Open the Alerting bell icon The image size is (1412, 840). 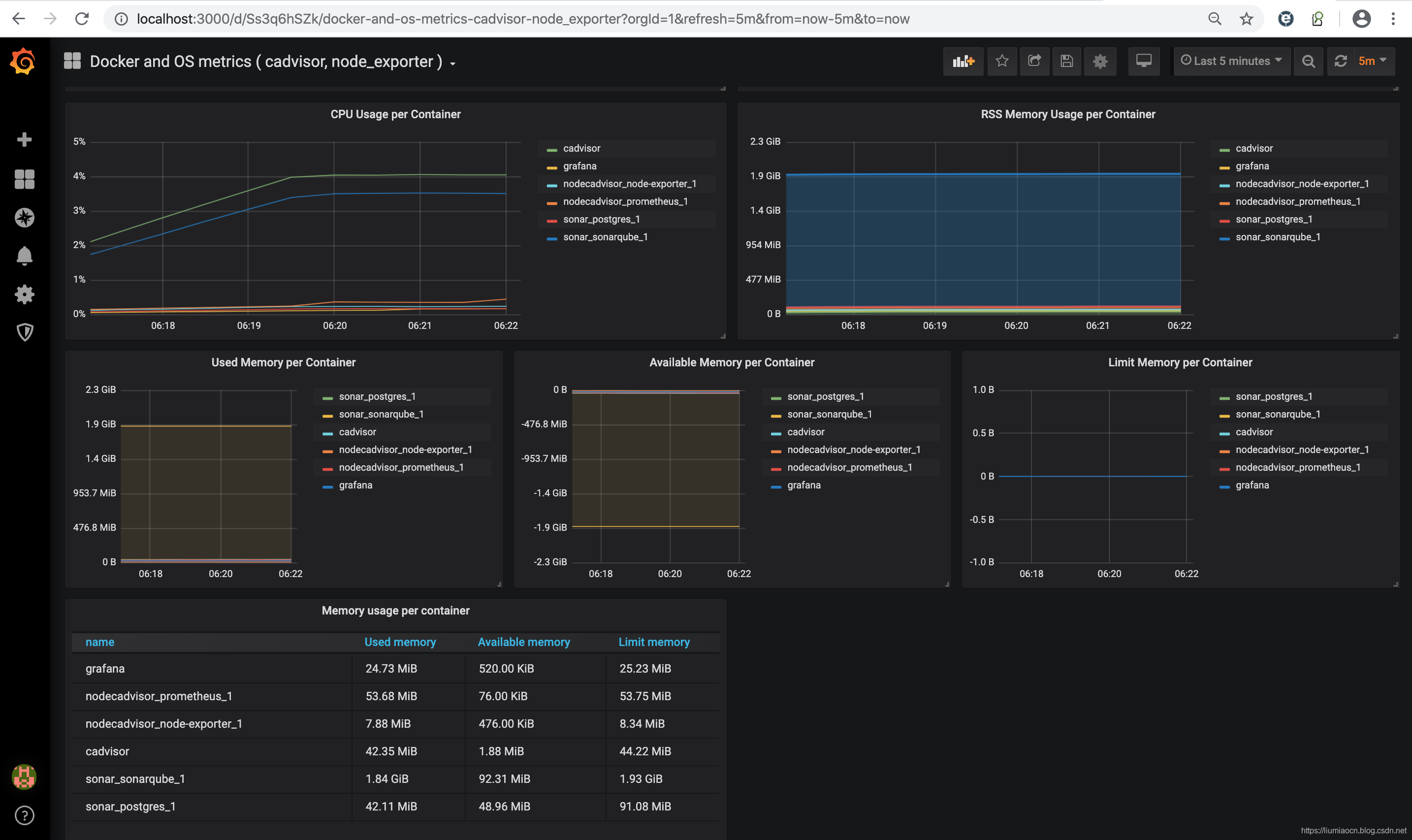(24, 256)
